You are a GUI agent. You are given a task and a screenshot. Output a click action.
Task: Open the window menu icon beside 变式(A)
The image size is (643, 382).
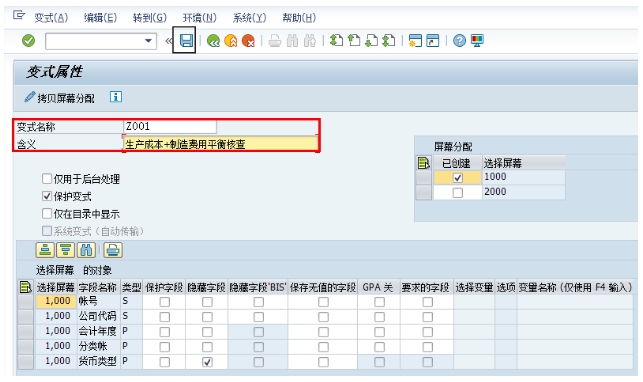pos(19,16)
